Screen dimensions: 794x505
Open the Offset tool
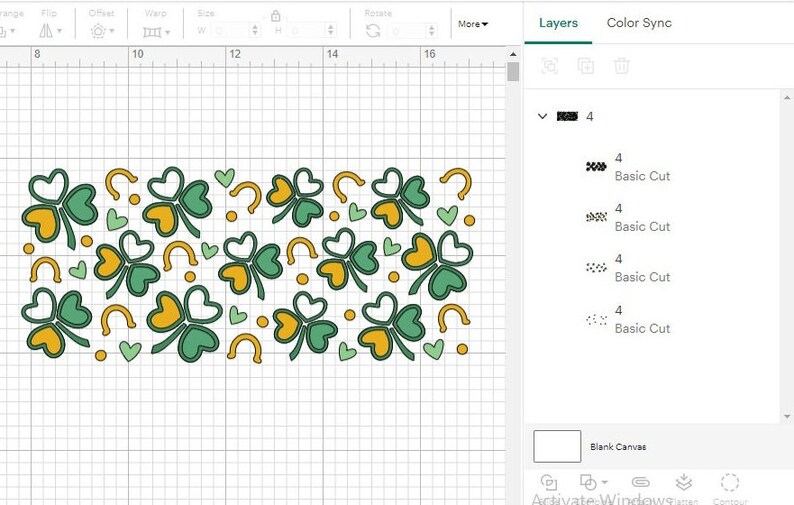point(98,31)
